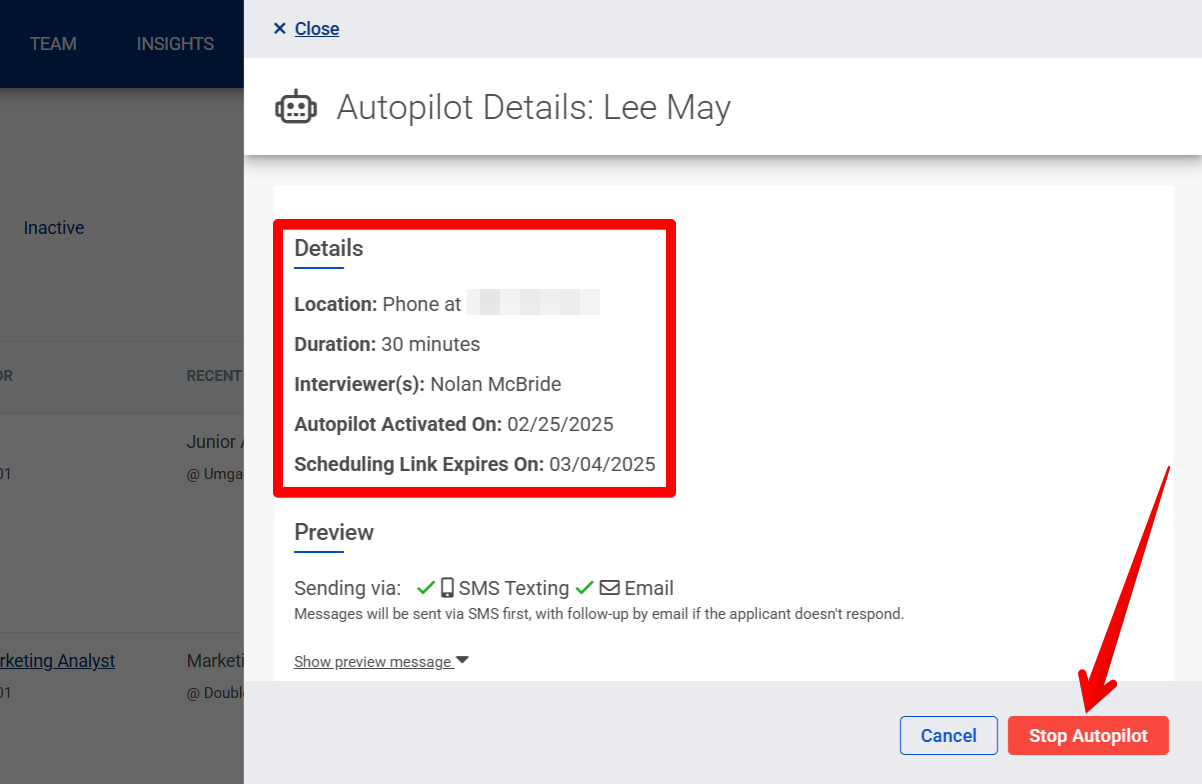Expand the Show preview message section
Screen dimensions: 1202x784
click(x=373, y=660)
